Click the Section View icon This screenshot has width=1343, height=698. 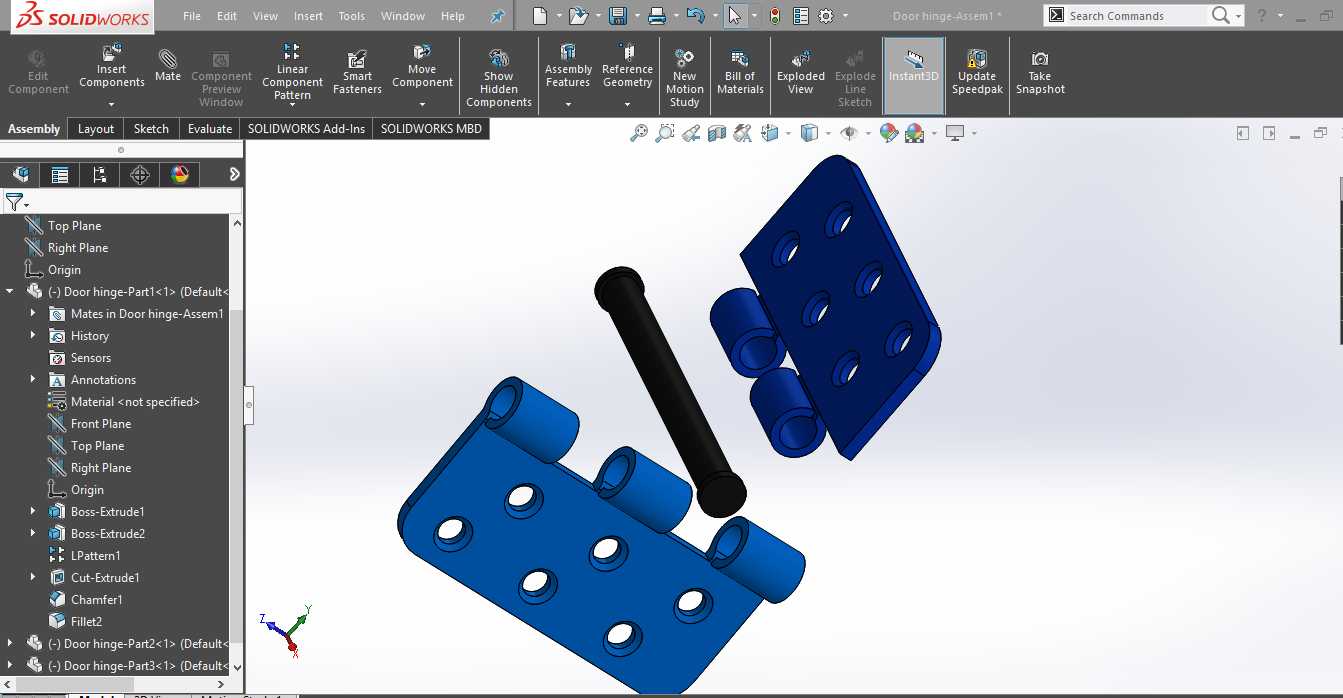(716, 133)
